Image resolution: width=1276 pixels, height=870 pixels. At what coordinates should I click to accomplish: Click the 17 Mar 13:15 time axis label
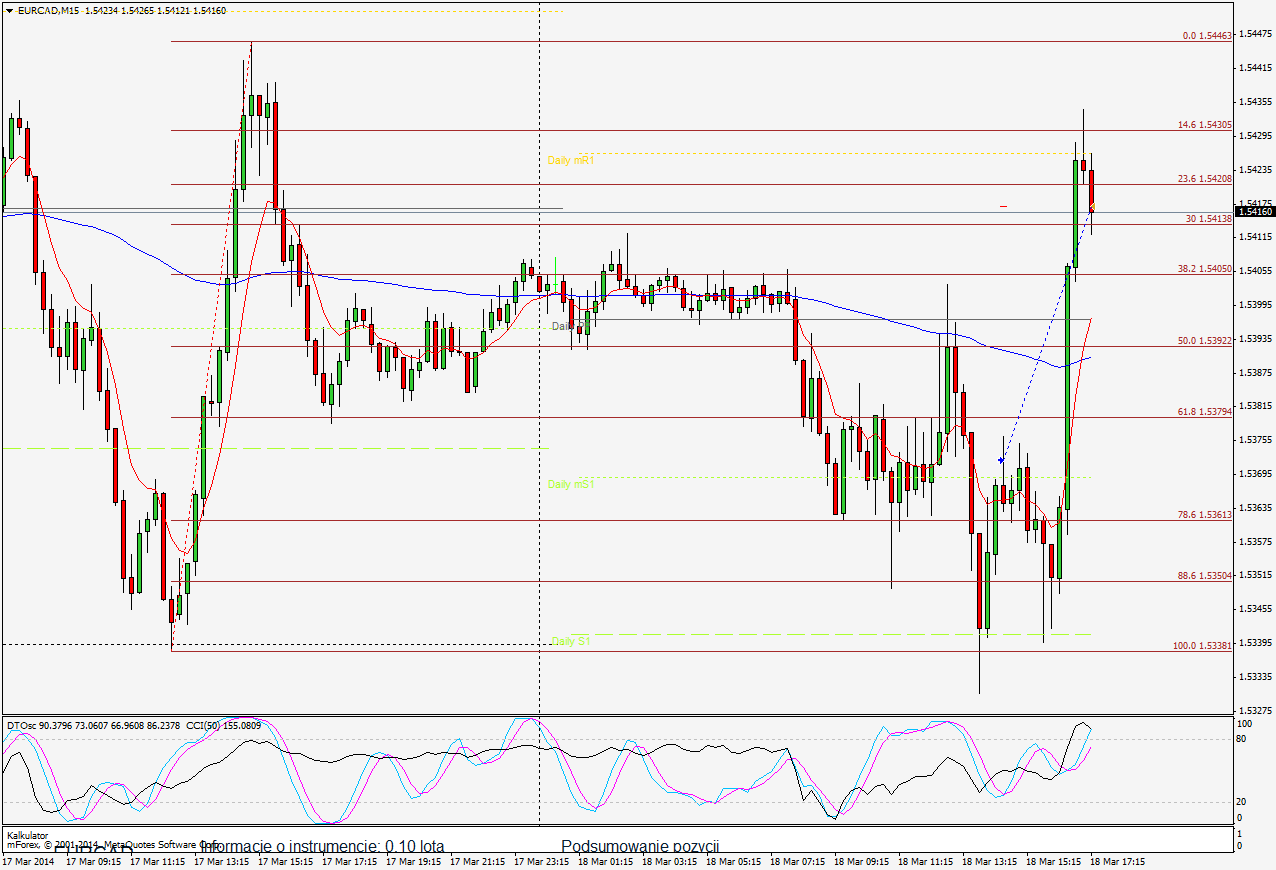[221, 861]
